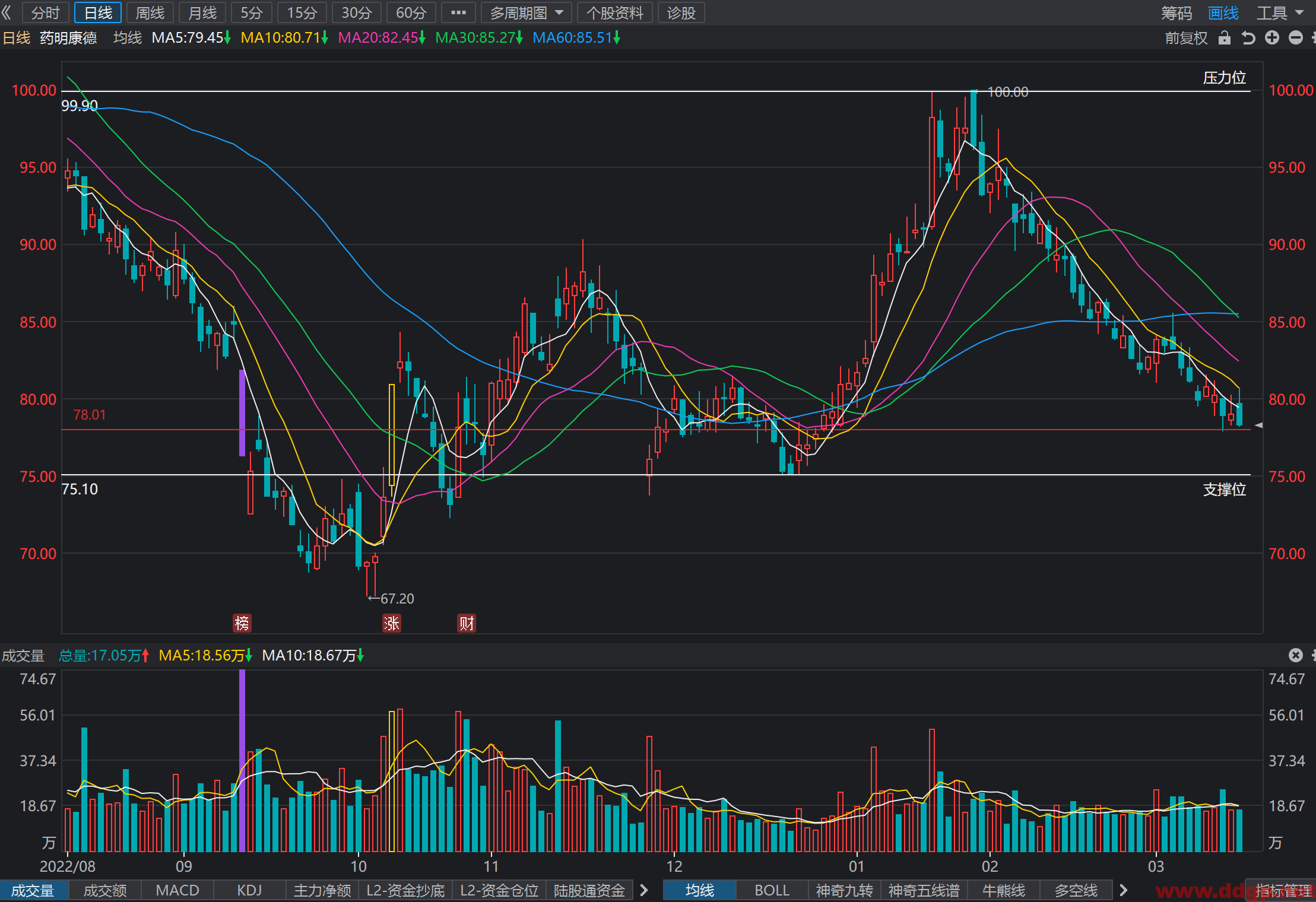Viewport: 1316px width, 902px height.
Task: Select the MACD indicator tab
Action: [177, 890]
